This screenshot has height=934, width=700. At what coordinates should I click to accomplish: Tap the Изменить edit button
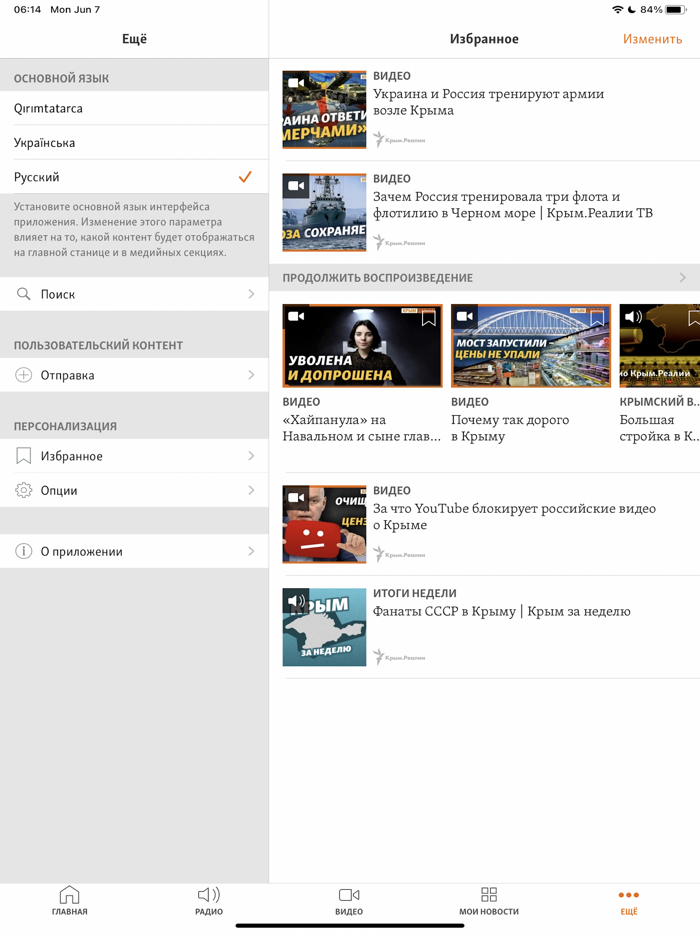[x=652, y=39]
